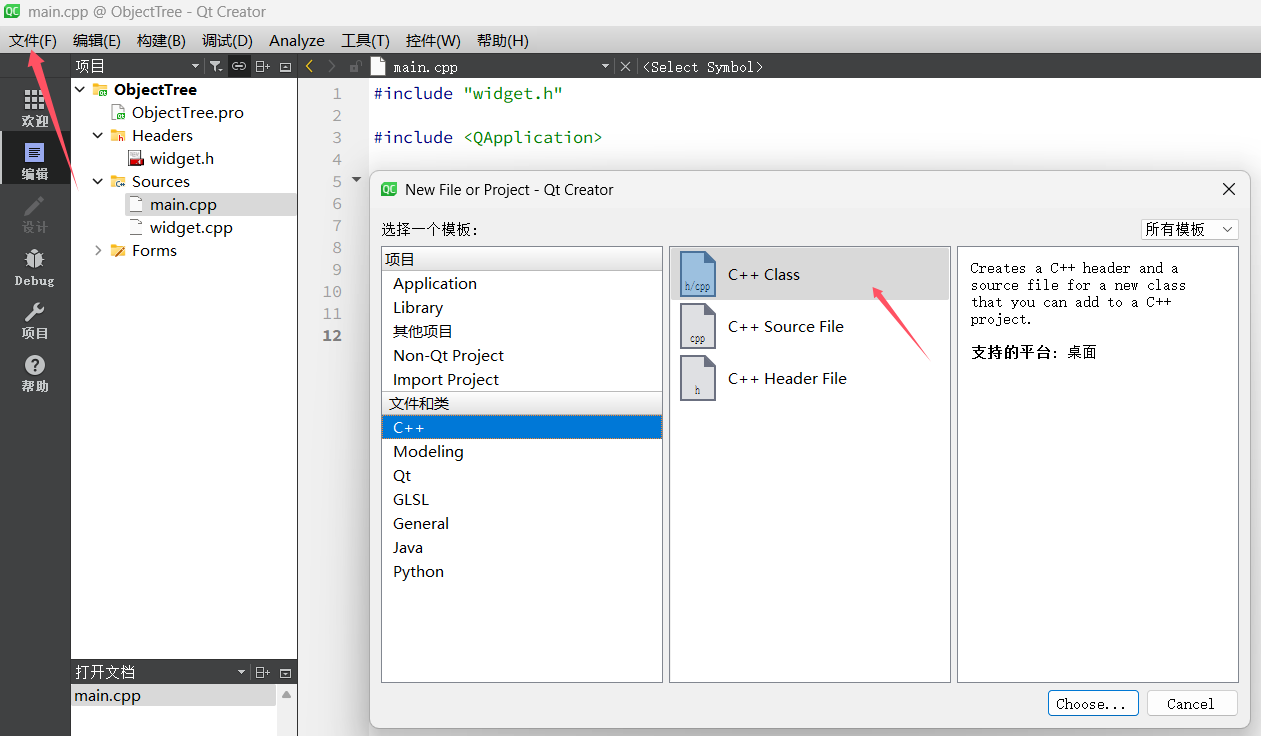
Task: Select Java category
Action: click(521, 547)
